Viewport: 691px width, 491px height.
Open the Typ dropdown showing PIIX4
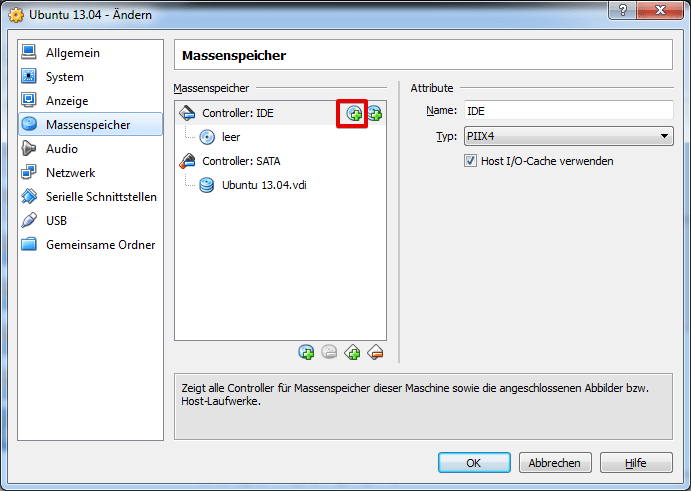pyautogui.click(x=568, y=136)
